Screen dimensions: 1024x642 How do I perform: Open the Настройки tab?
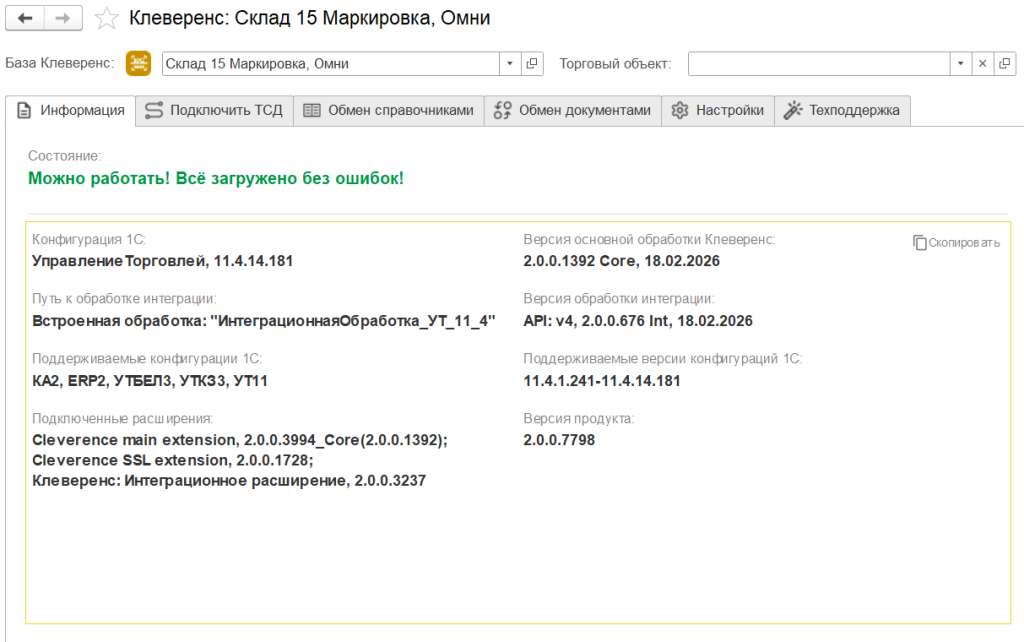coord(718,110)
